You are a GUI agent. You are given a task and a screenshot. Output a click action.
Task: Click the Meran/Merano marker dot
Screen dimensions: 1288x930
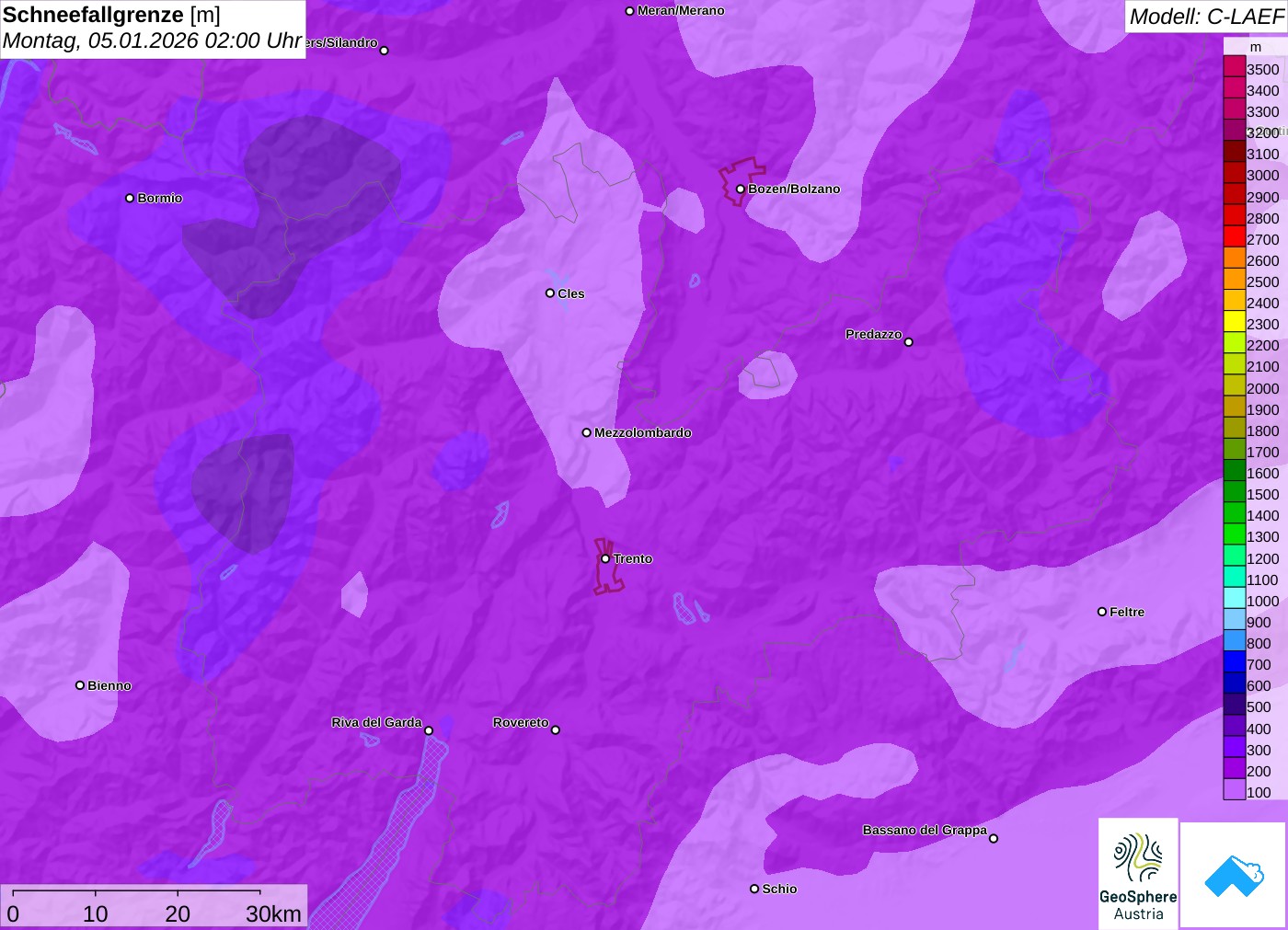pyautogui.click(x=630, y=11)
